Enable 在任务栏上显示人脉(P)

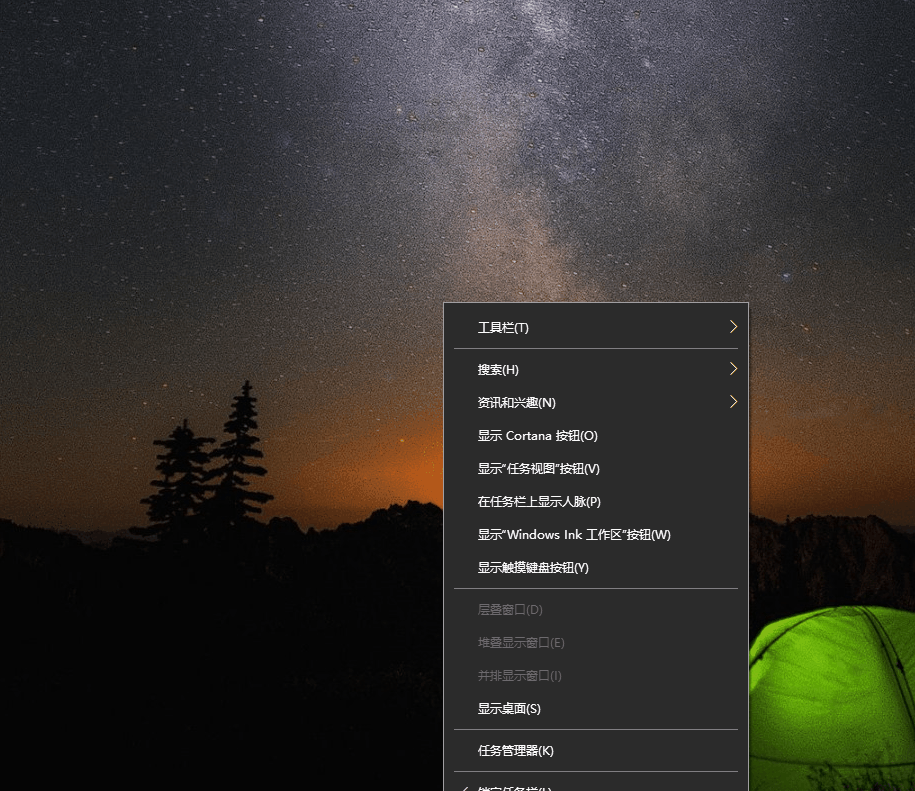538,502
